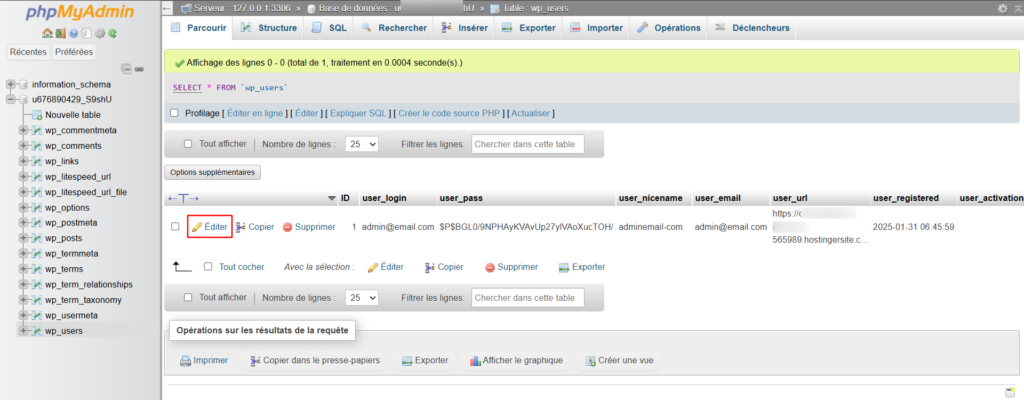Screen dimensions: 1024x400
Task: Click the collapse top panel arrow at top left
Action: coord(167,8)
